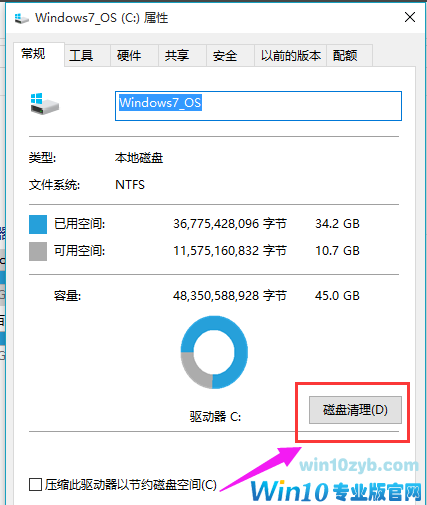
Task: Select the 共享 tab
Action: (x=182, y=55)
